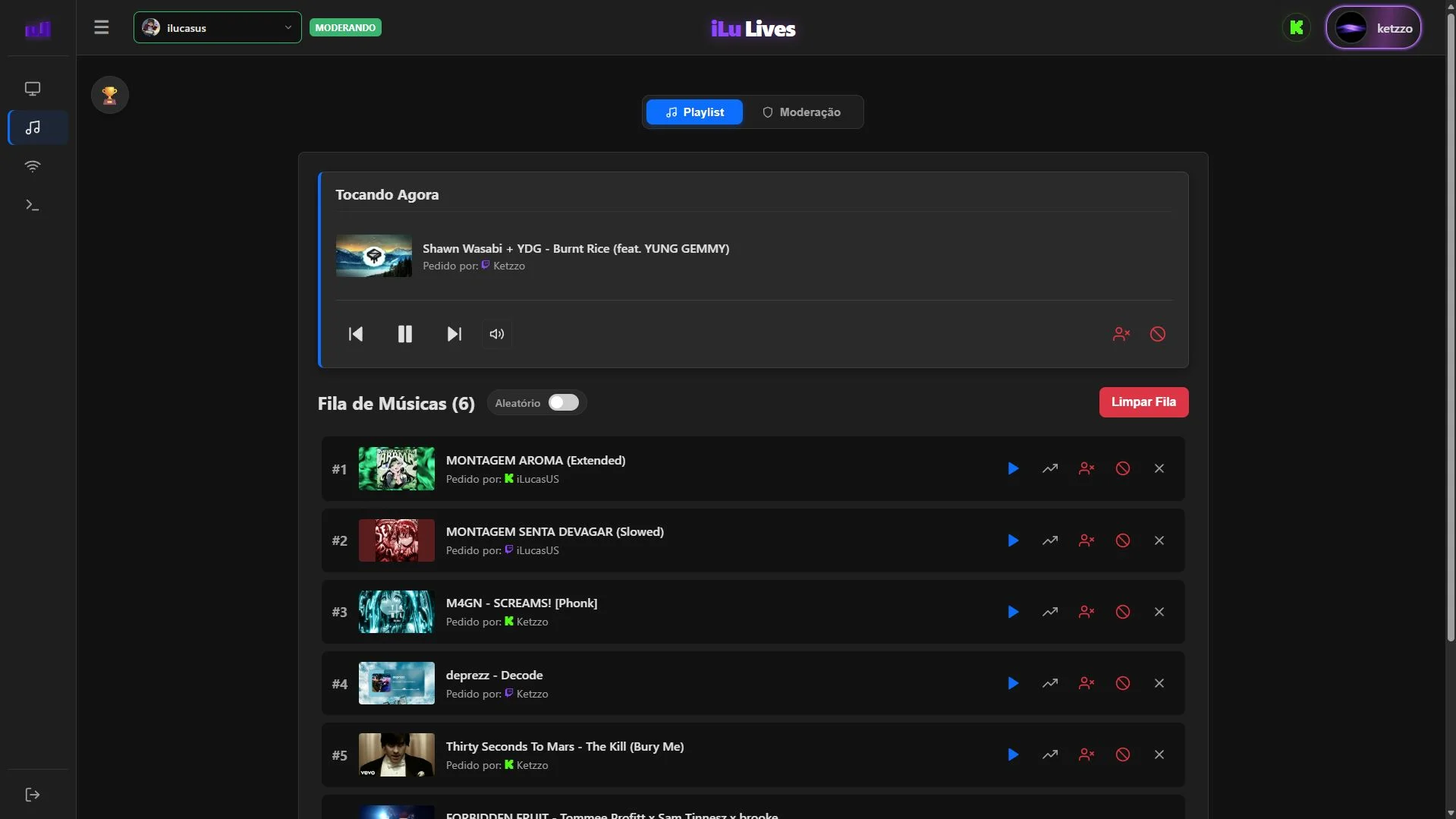The width and height of the screenshot is (1456, 819).
Task: Open the volume control
Action: (497, 334)
